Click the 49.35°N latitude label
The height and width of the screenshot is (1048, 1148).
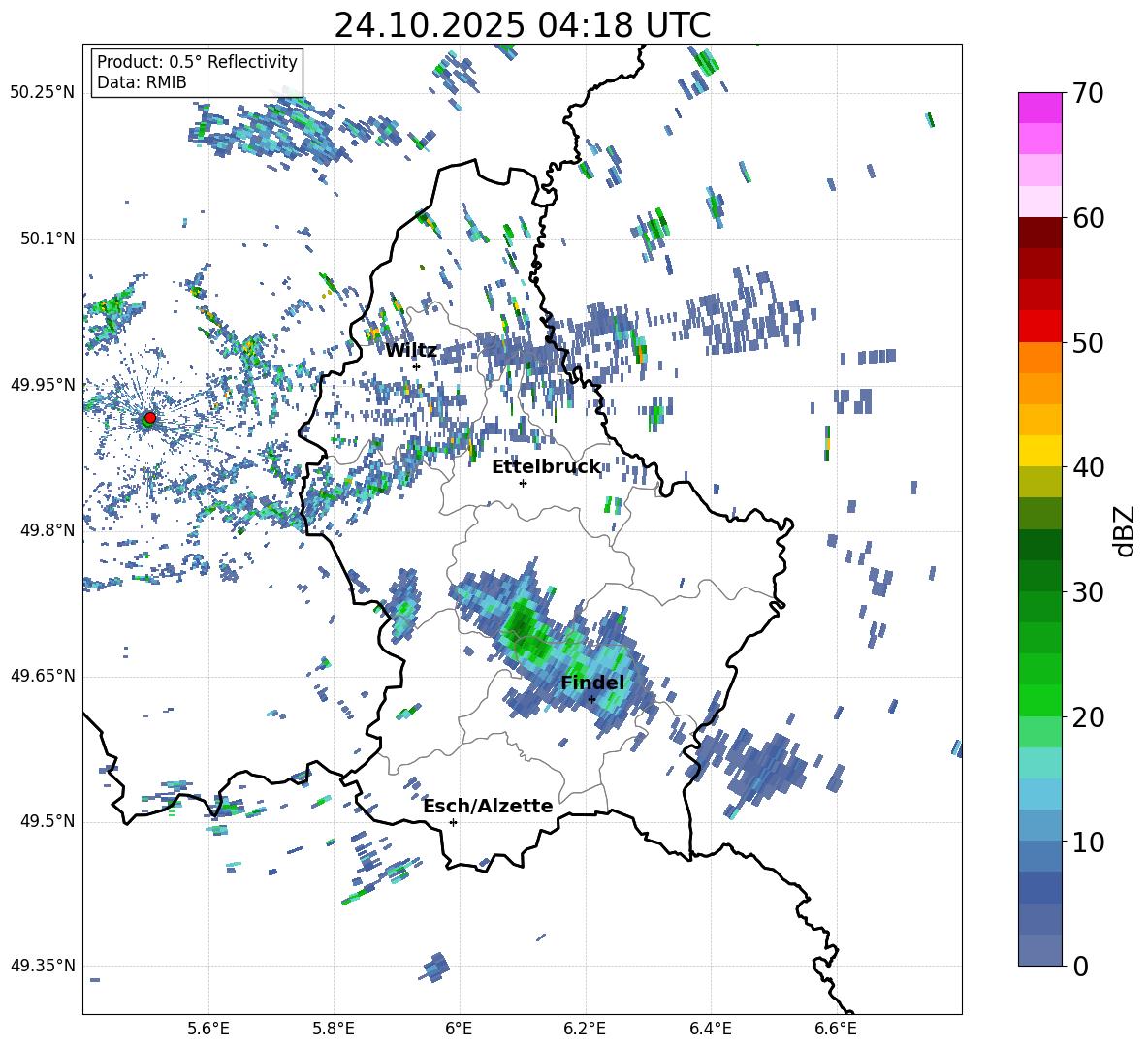(43, 966)
